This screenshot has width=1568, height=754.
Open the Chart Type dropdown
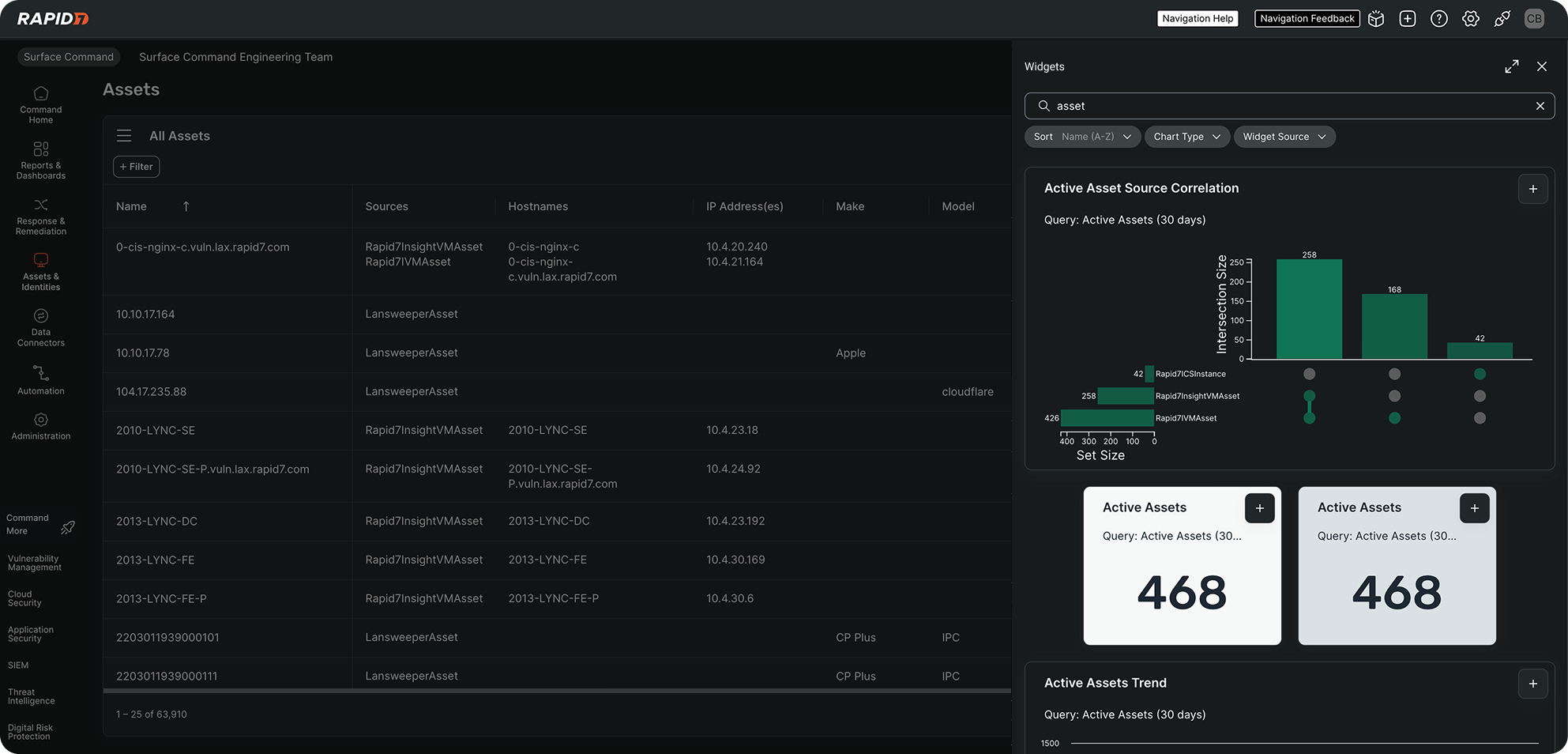1187,137
